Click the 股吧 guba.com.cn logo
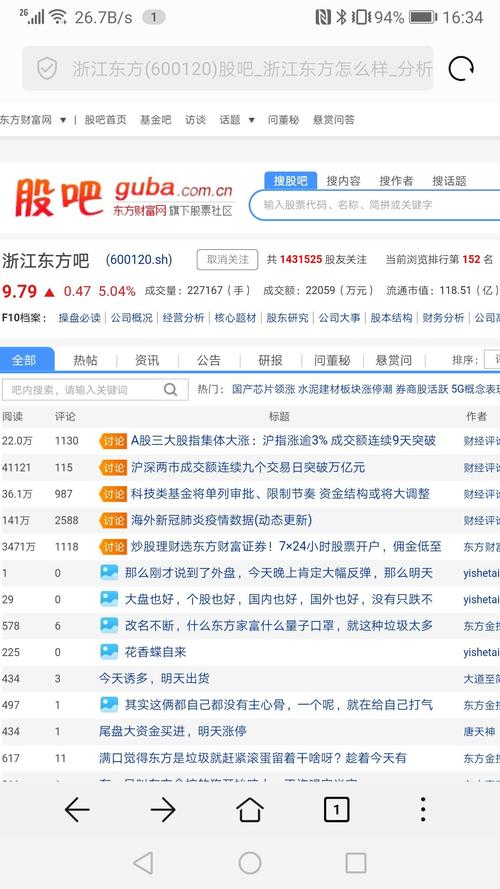 [x=124, y=197]
